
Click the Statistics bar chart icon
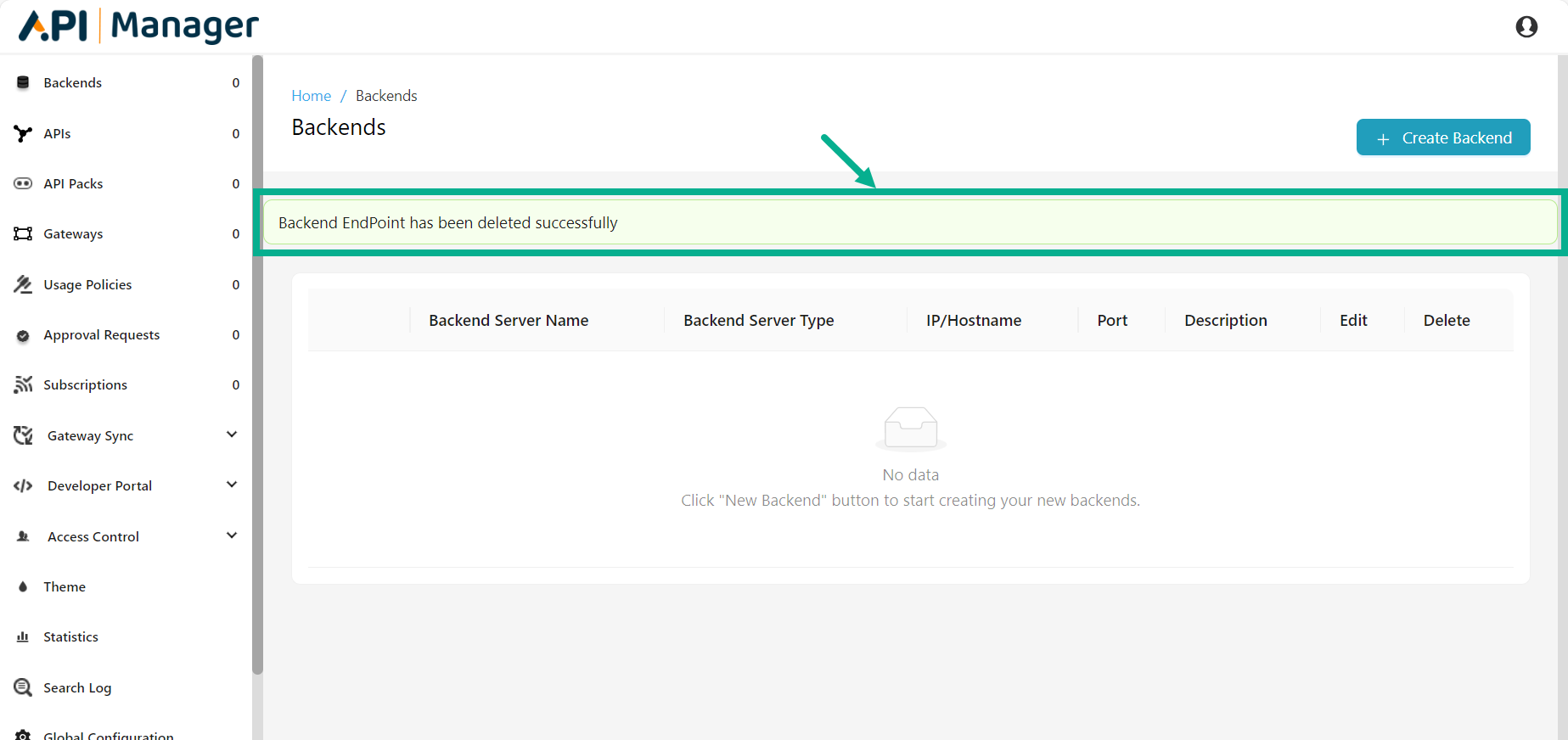(x=23, y=636)
